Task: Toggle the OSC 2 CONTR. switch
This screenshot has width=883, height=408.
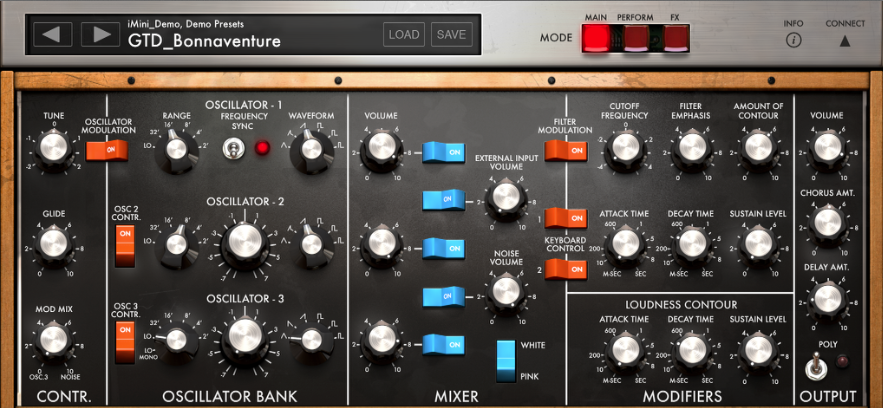Action: [125, 246]
